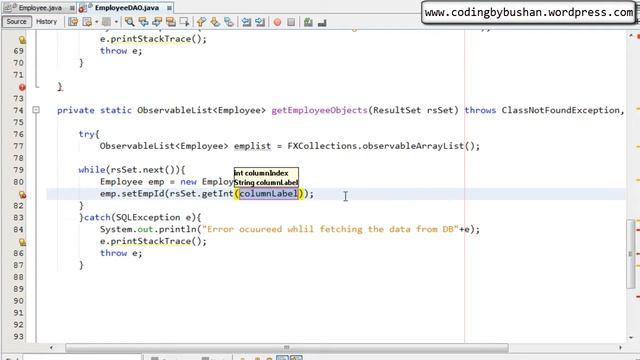Click the 'throw e;' statement on line 86
This screenshot has width=640, height=360.
[x=121, y=253]
